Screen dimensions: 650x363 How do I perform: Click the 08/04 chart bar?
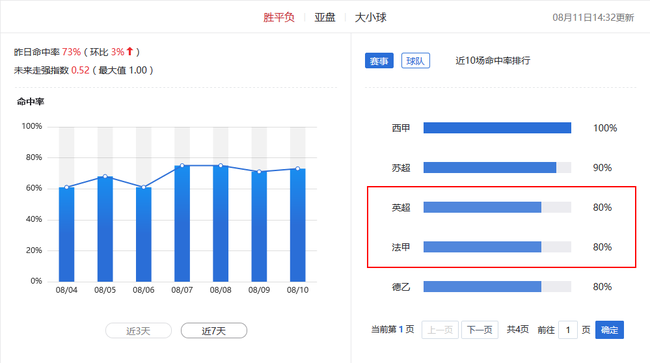[67, 234]
